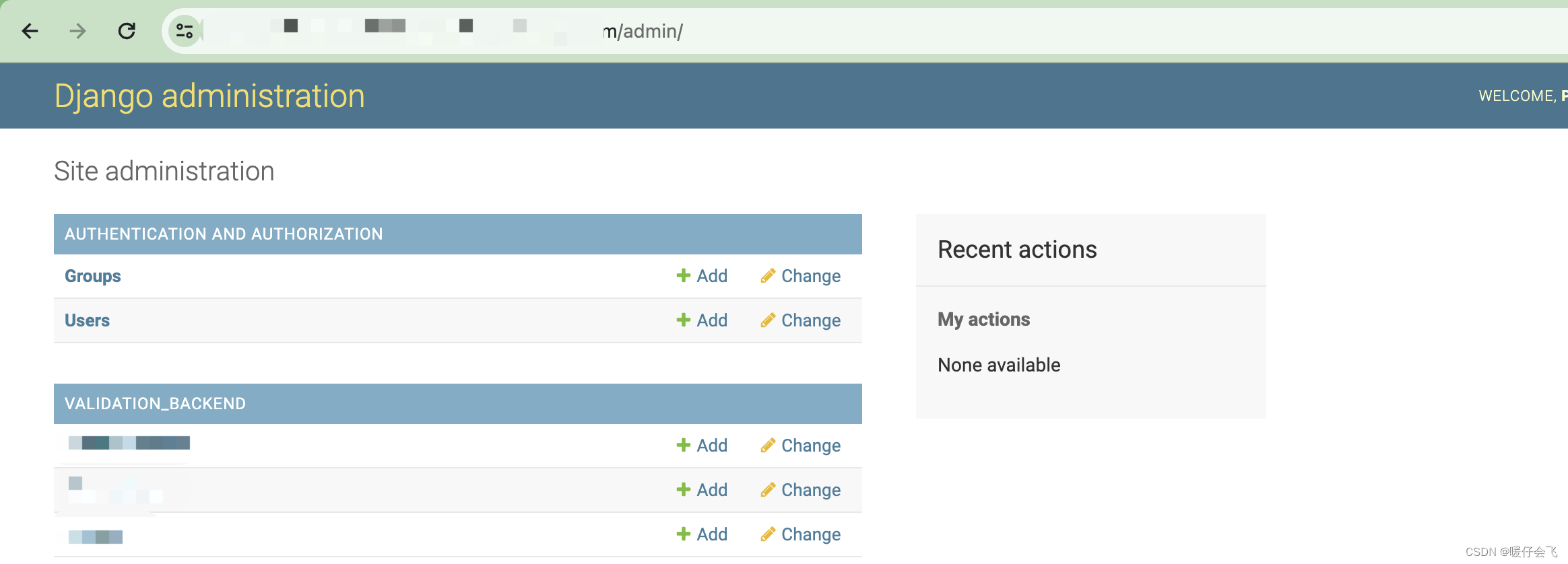Click pencil icon in second VALIDATION_BACKEND row
Viewport: 1568px width, 564px height.
coord(768,490)
